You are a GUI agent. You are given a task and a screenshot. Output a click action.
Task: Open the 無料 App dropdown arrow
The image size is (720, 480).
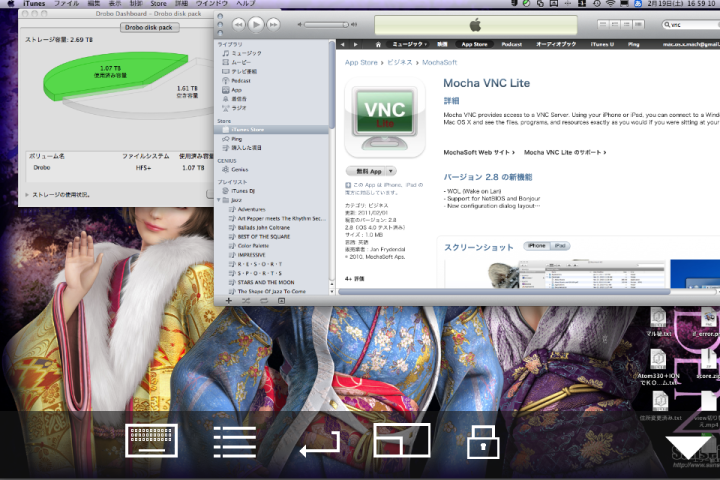[391, 171]
